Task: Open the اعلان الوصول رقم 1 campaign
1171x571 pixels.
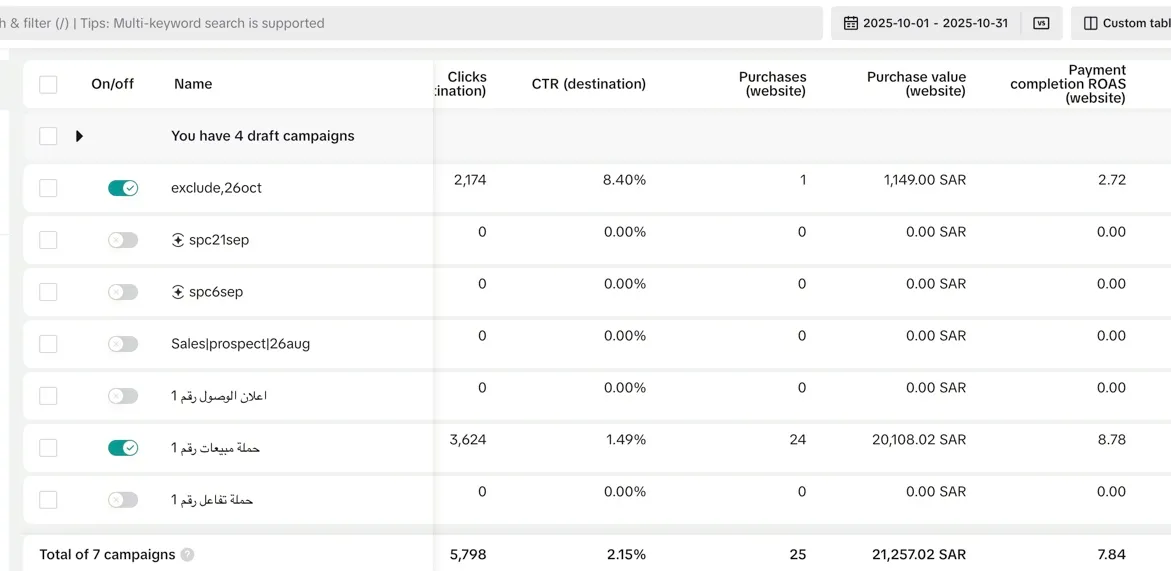Action: [219, 396]
